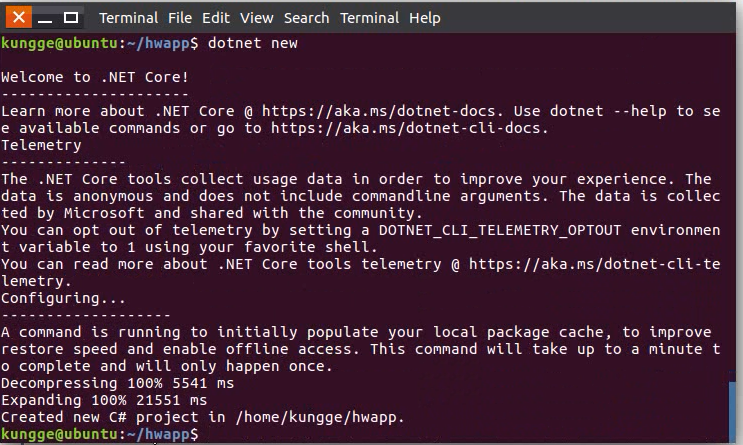Open the Terminal menu beside Search

pos(369,18)
